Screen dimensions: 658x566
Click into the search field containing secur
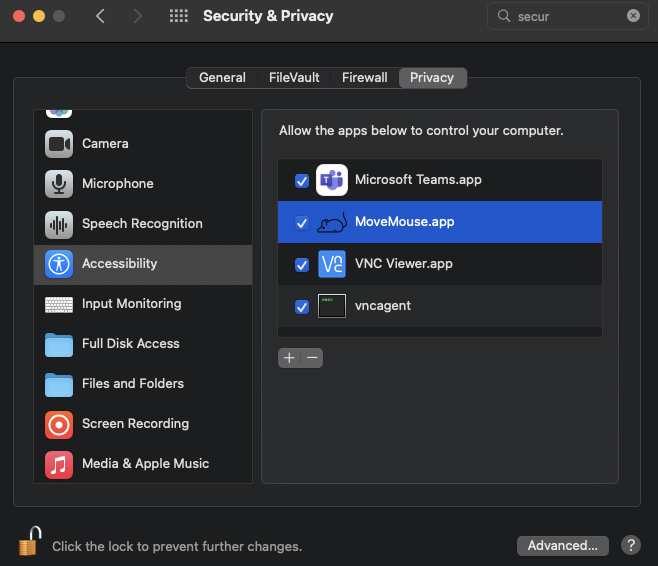pyautogui.click(x=567, y=16)
